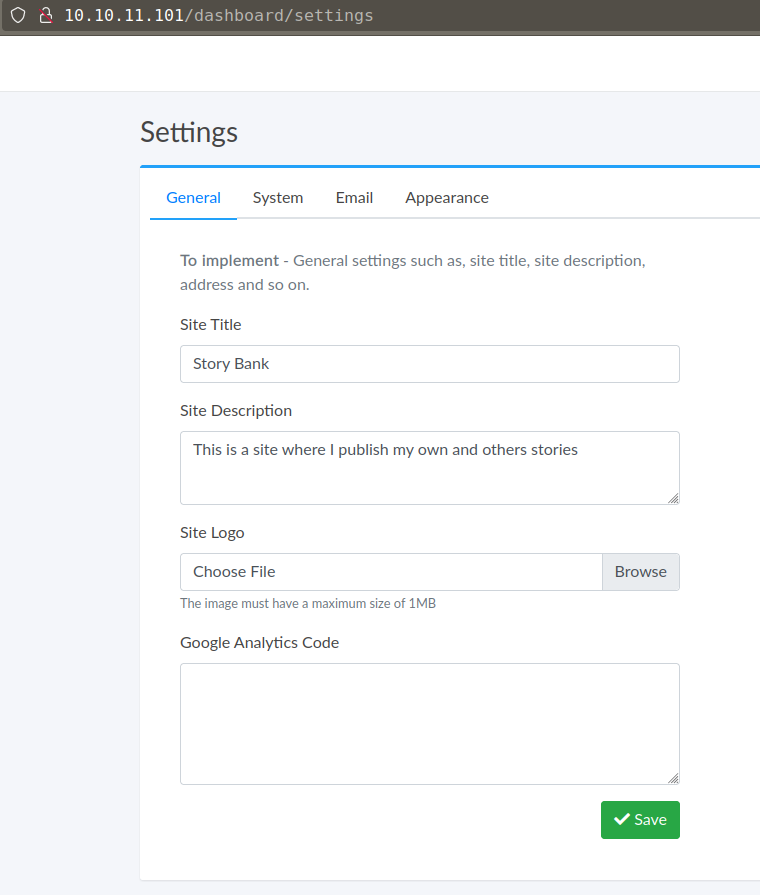Go to the Appearance tab
Image resolution: width=760 pixels, height=895 pixels.
pos(447,198)
